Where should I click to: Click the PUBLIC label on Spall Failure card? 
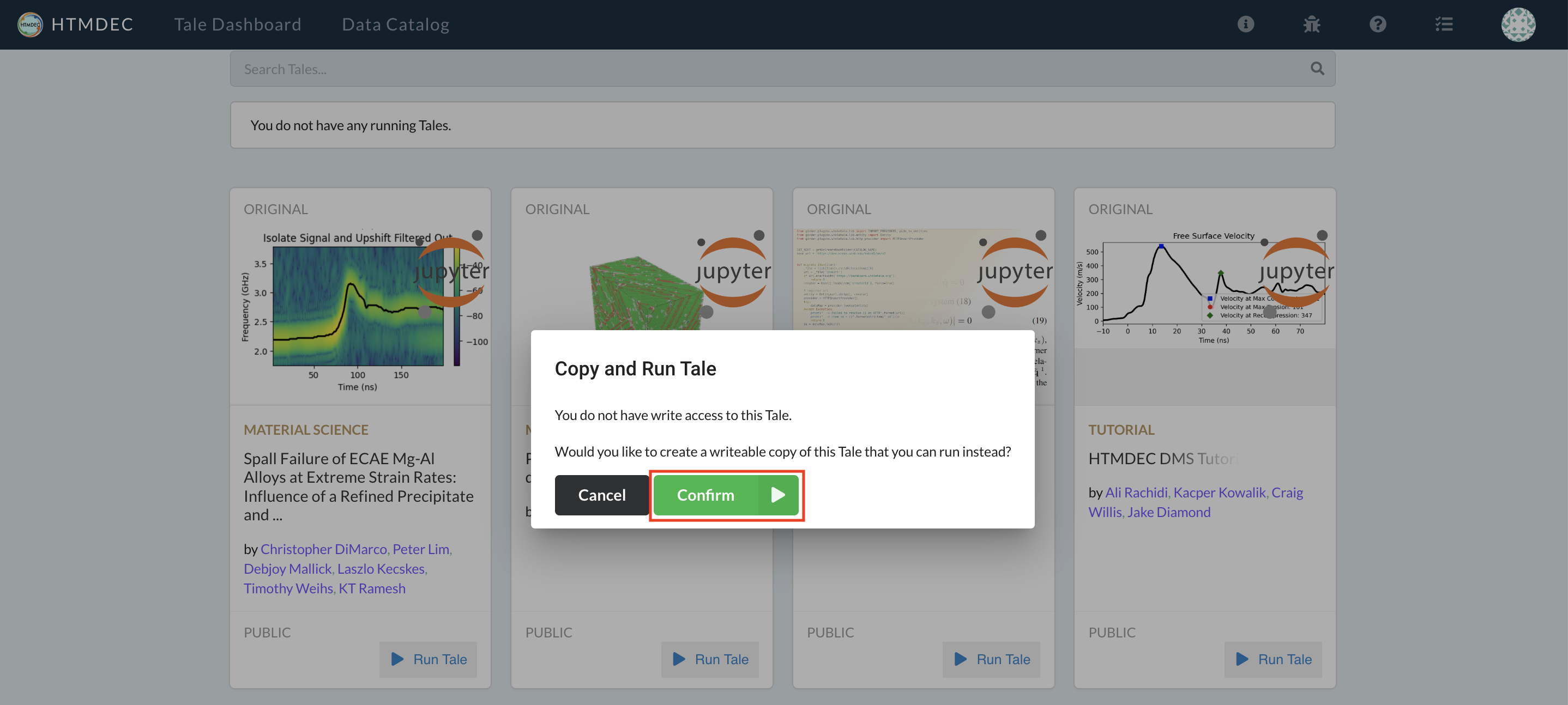point(267,632)
